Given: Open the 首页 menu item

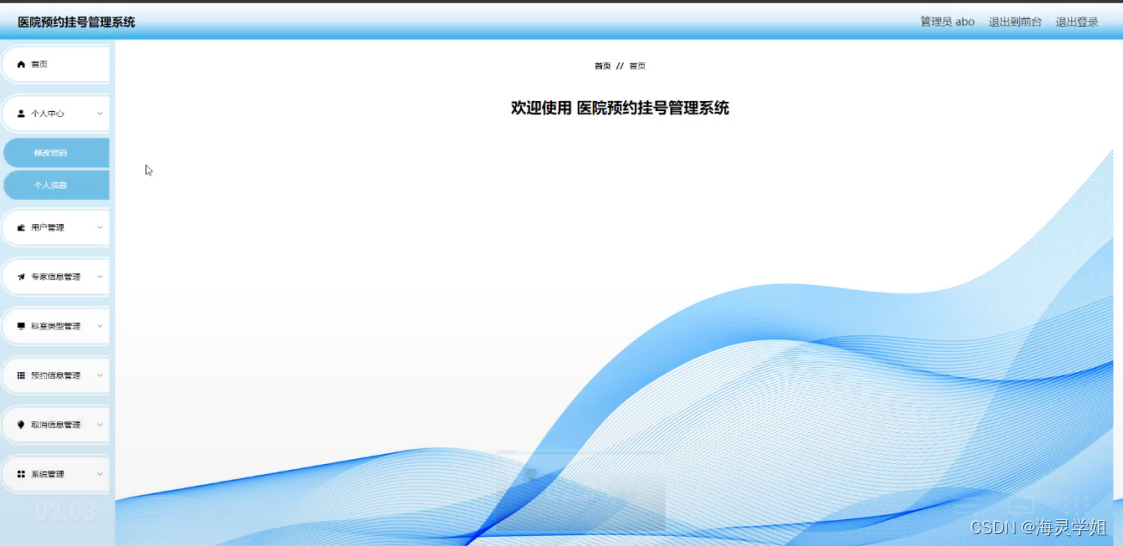Looking at the screenshot, I should [x=56, y=64].
